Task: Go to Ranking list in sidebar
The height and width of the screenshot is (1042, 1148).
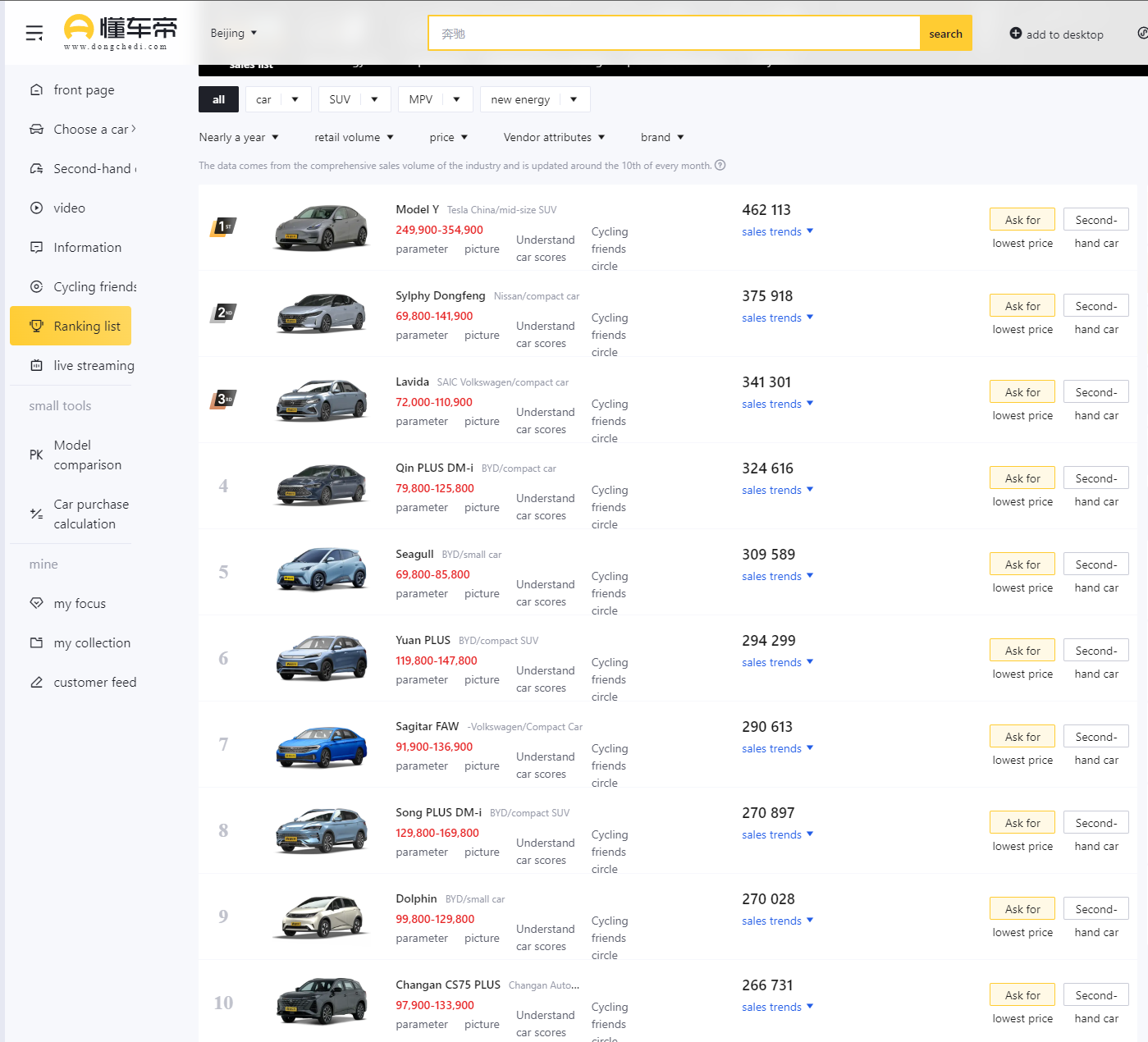Action: click(x=71, y=326)
